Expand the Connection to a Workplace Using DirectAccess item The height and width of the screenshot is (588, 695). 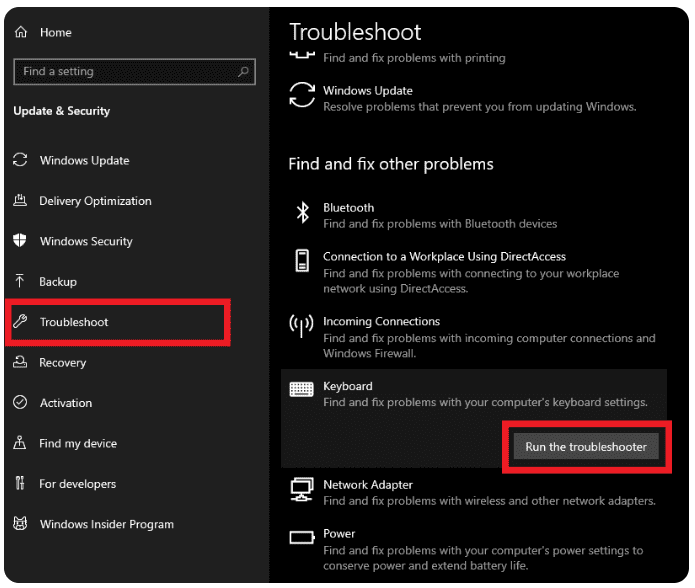(x=474, y=272)
